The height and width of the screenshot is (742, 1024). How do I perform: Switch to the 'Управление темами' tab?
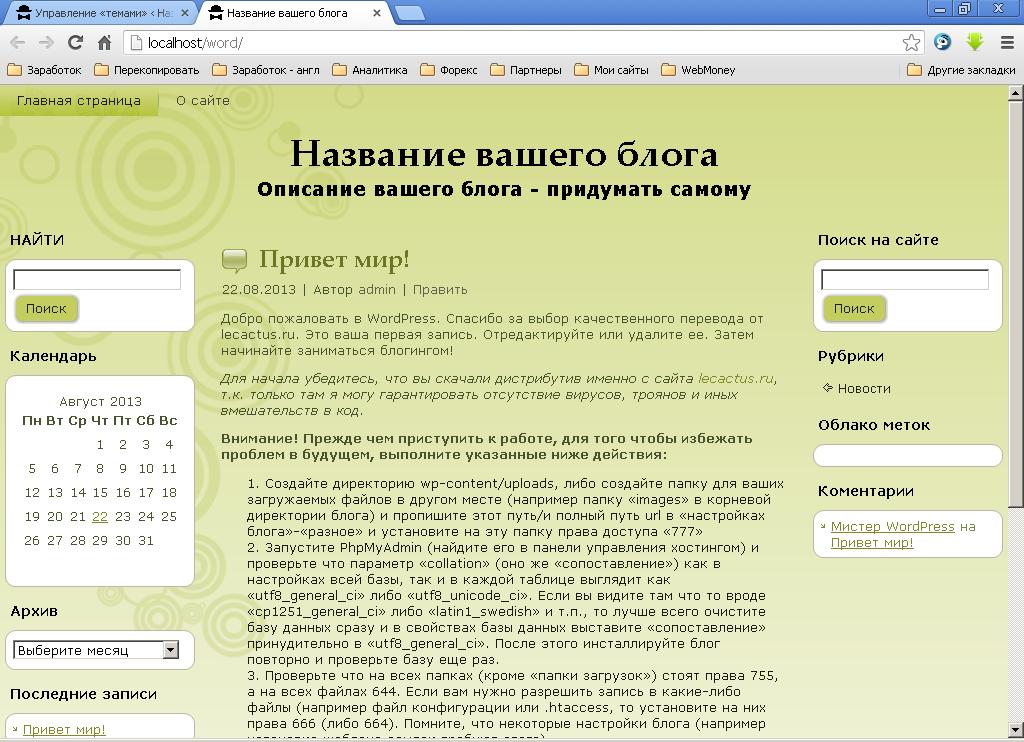(98, 13)
